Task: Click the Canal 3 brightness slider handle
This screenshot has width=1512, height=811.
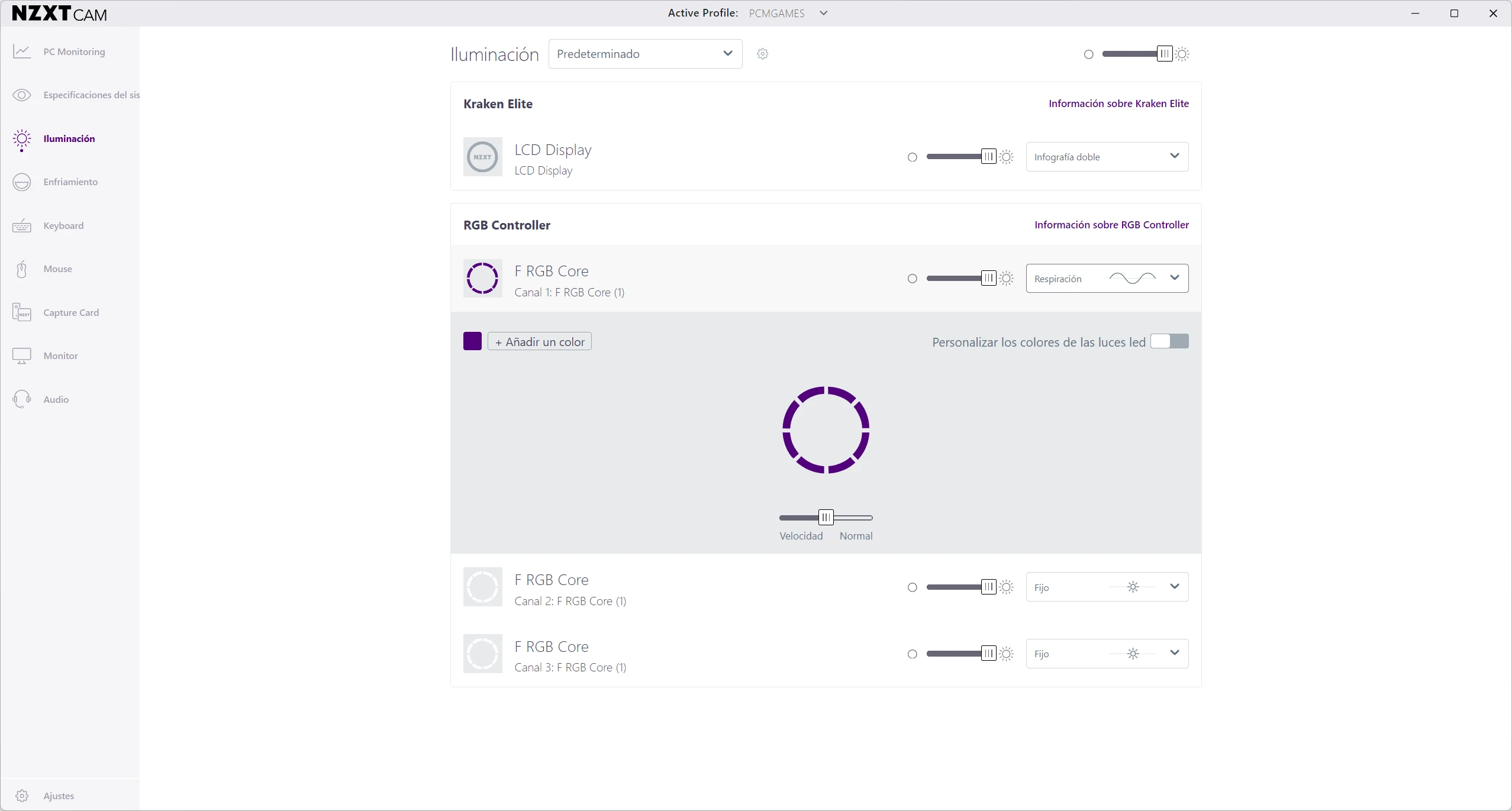Action: (988, 654)
